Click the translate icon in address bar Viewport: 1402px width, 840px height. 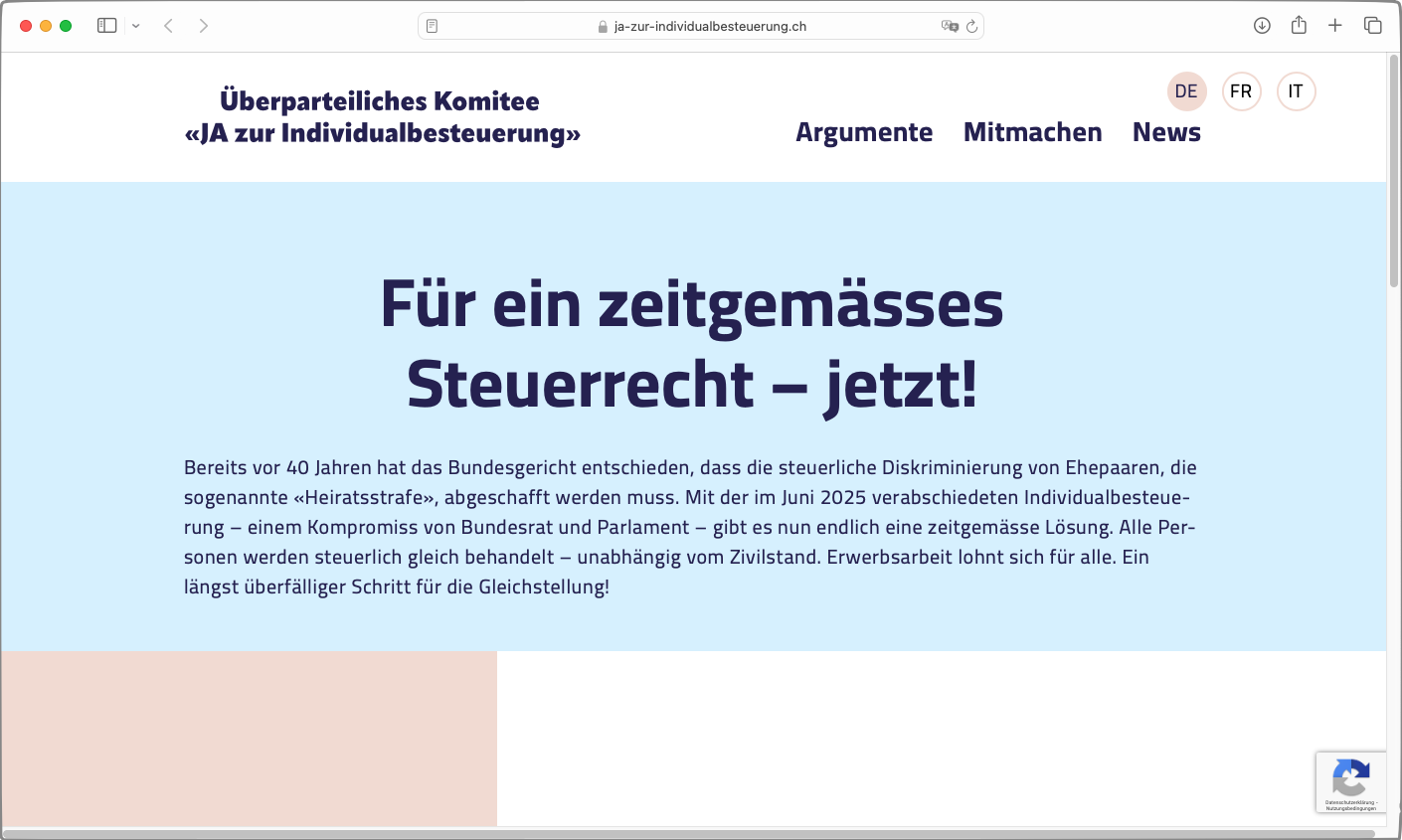tap(950, 26)
